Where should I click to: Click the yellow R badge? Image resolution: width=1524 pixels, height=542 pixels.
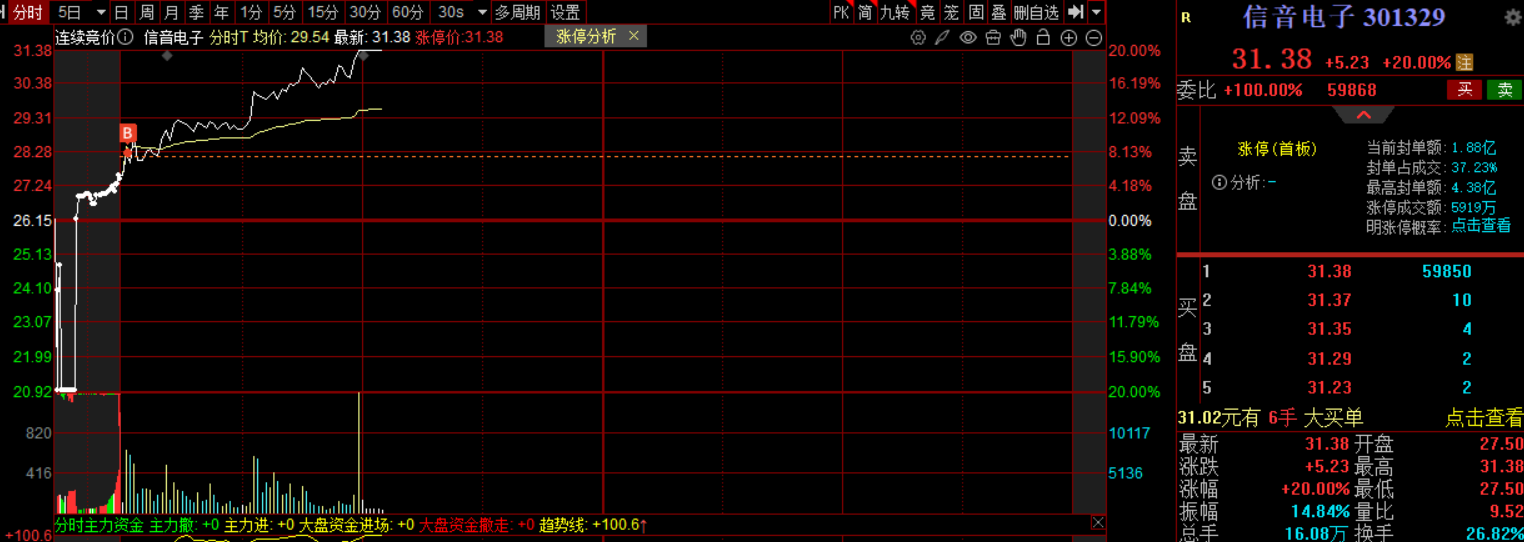pyautogui.click(x=1186, y=18)
